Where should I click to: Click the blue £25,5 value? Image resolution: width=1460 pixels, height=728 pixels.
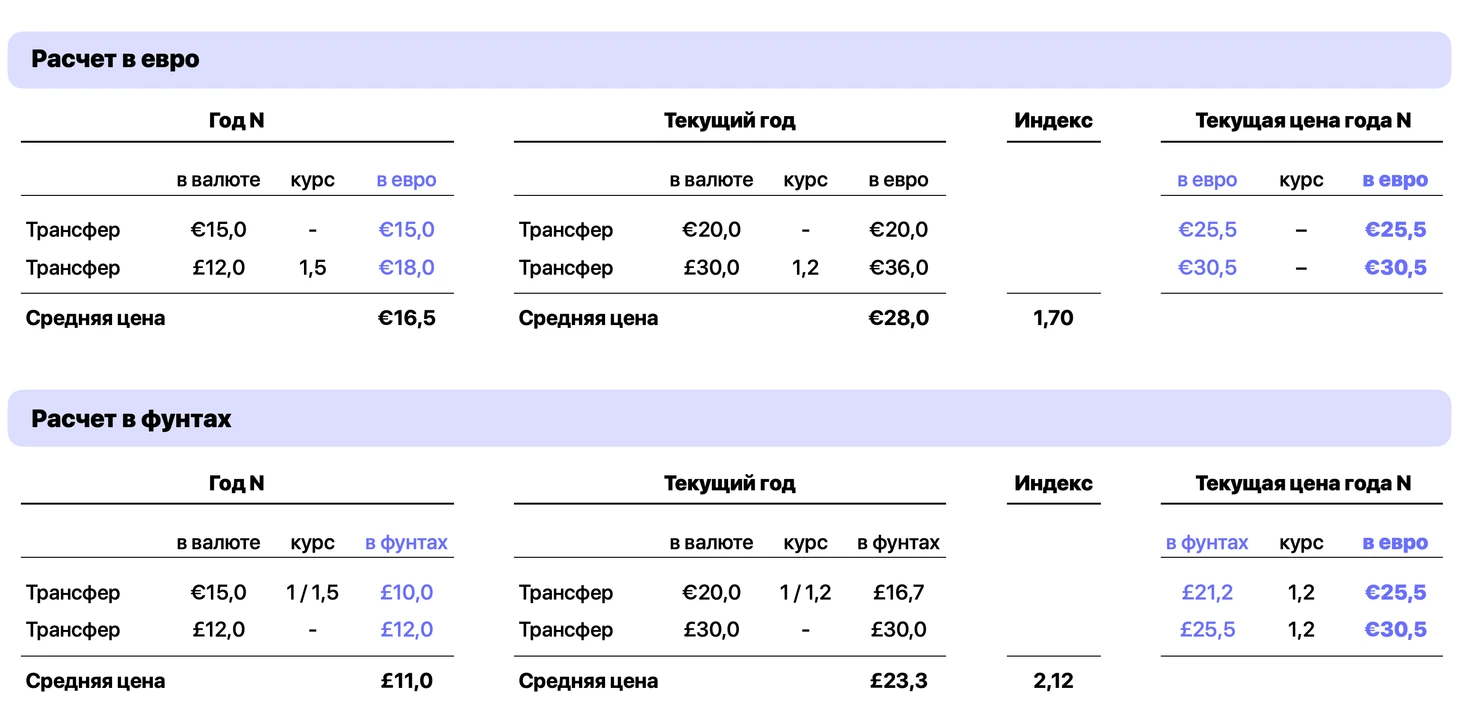click(1207, 630)
